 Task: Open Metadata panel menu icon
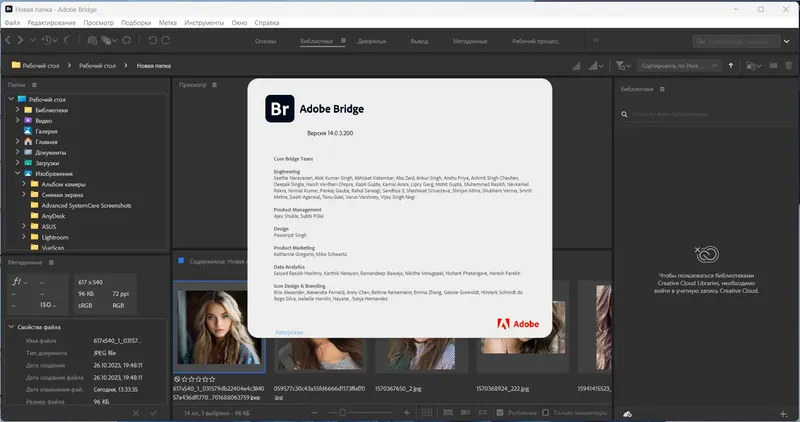tap(51, 262)
